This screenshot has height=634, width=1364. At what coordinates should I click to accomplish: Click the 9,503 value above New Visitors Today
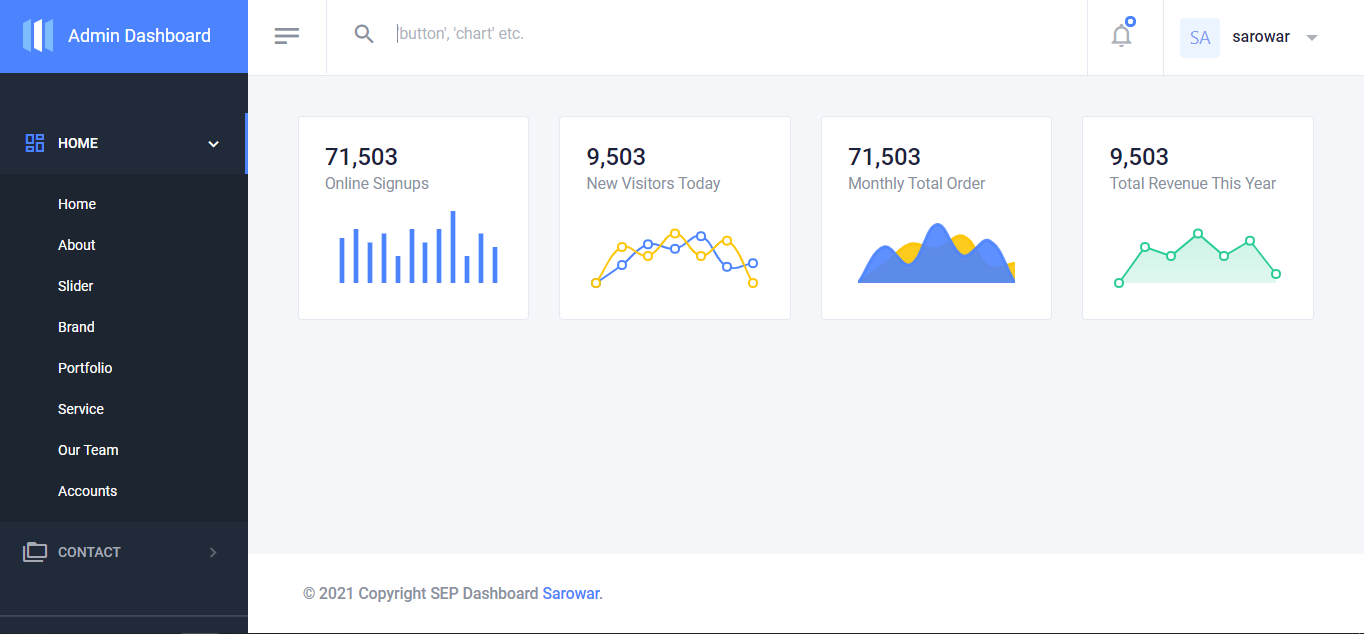pyautogui.click(x=616, y=157)
